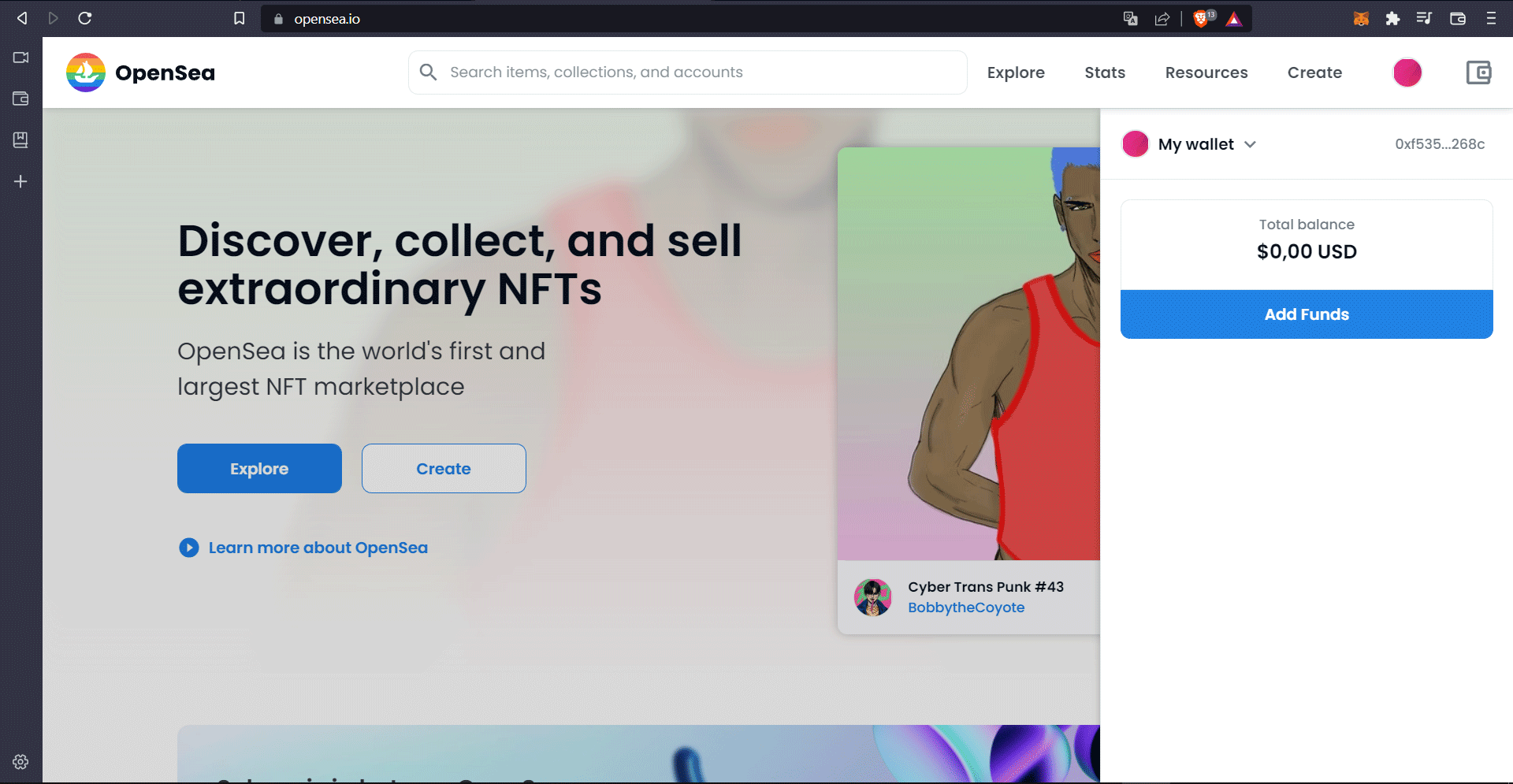
Task: Open the extensions puzzle icon
Action: coord(1392,19)
